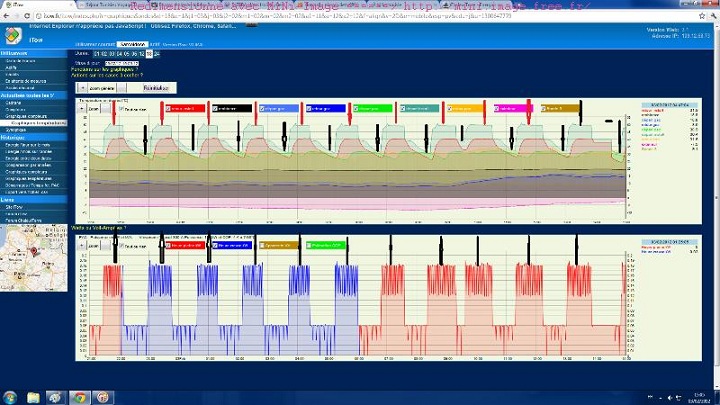
Task: Click the Windows Start orb
Action: (12, 397)
